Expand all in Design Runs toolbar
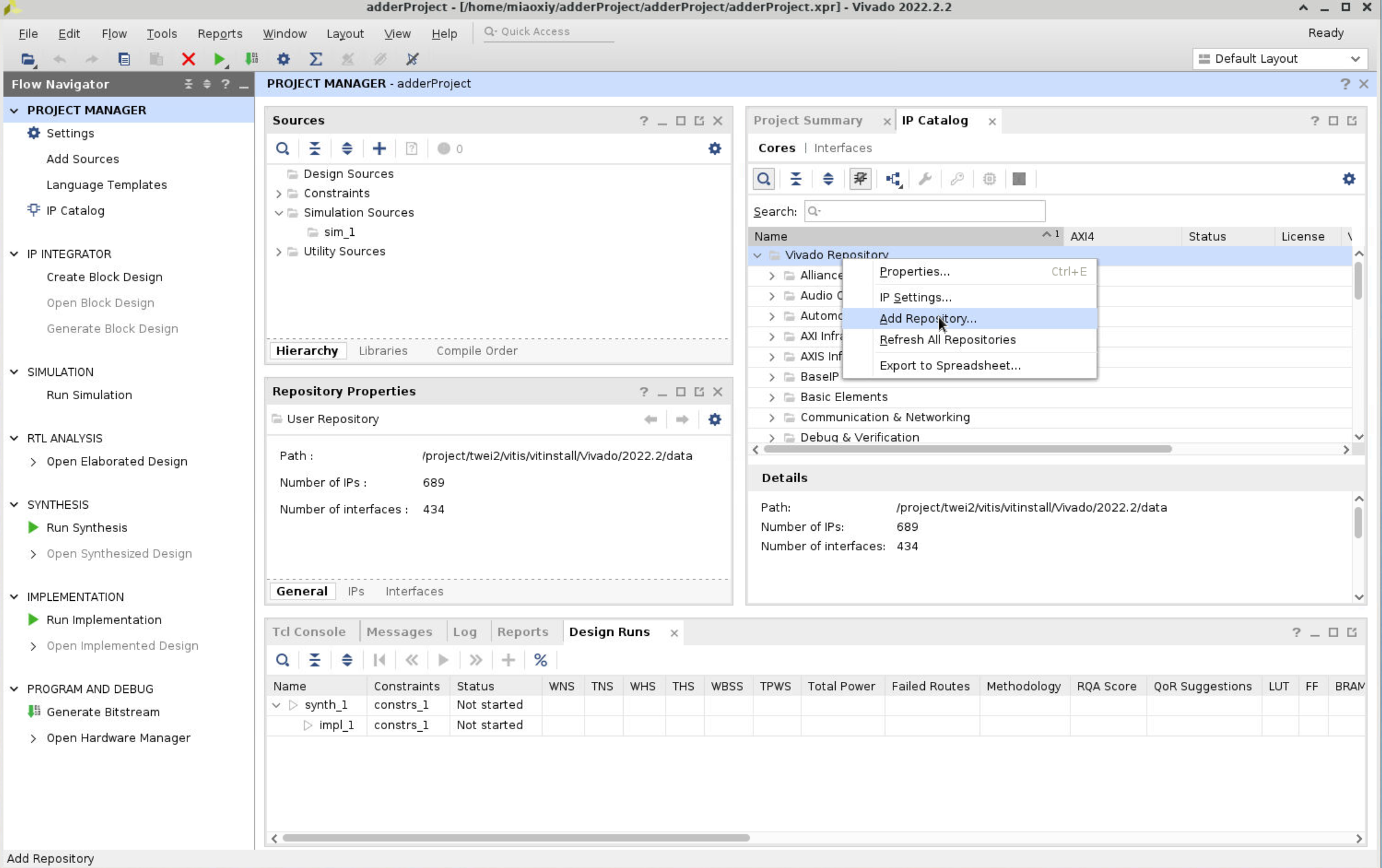 (347, 660)
